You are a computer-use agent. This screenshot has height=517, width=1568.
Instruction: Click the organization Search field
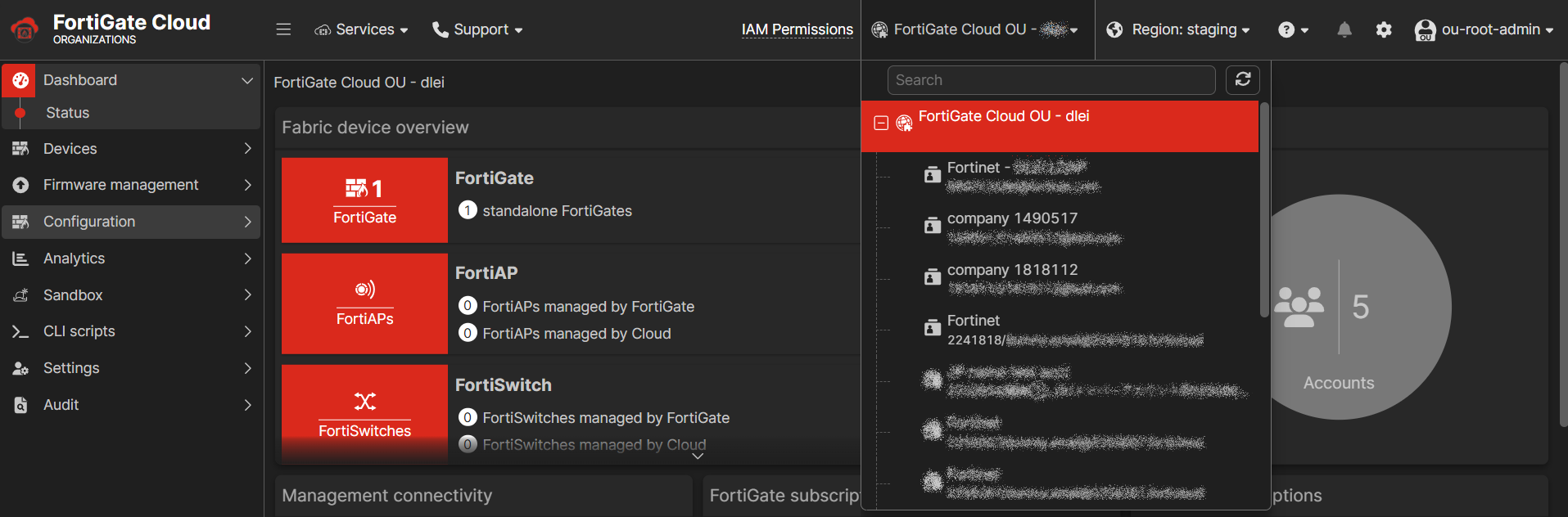coord(1051,80)
